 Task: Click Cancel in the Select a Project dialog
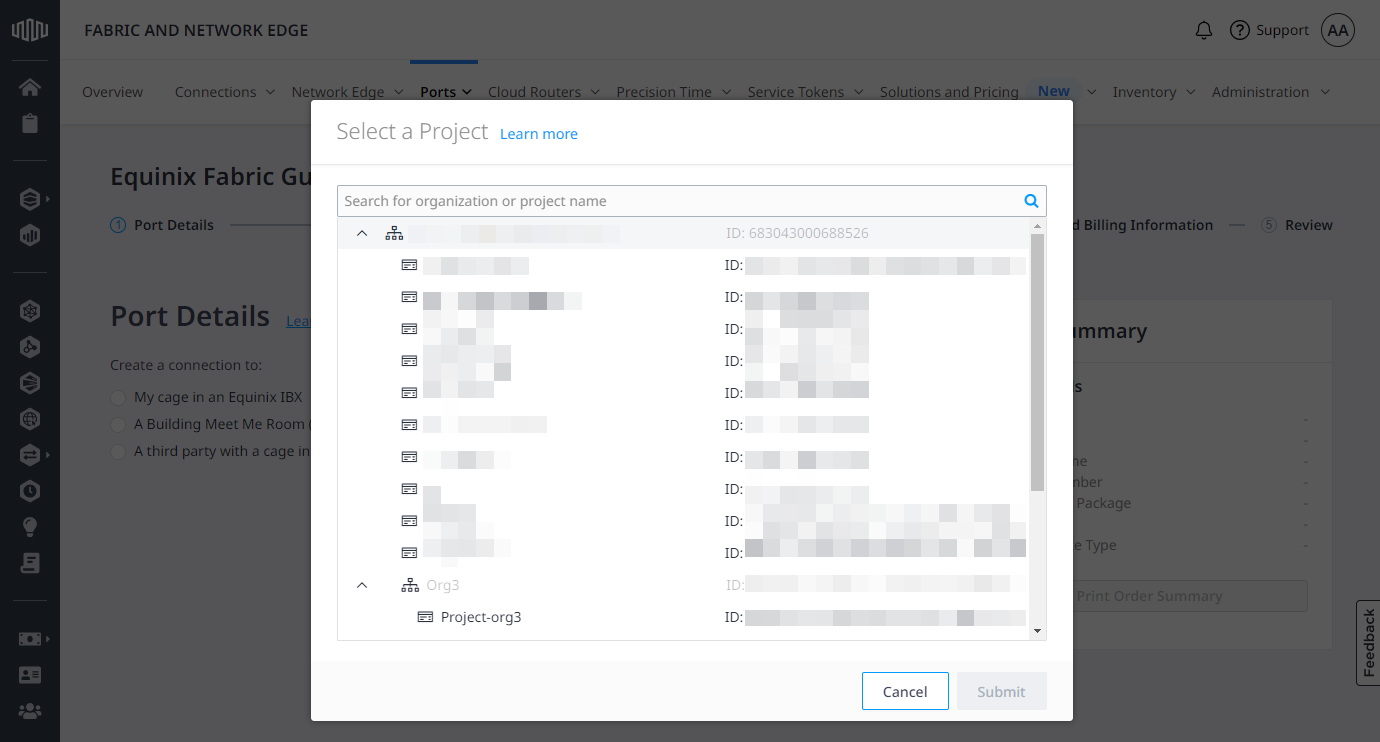905,691
